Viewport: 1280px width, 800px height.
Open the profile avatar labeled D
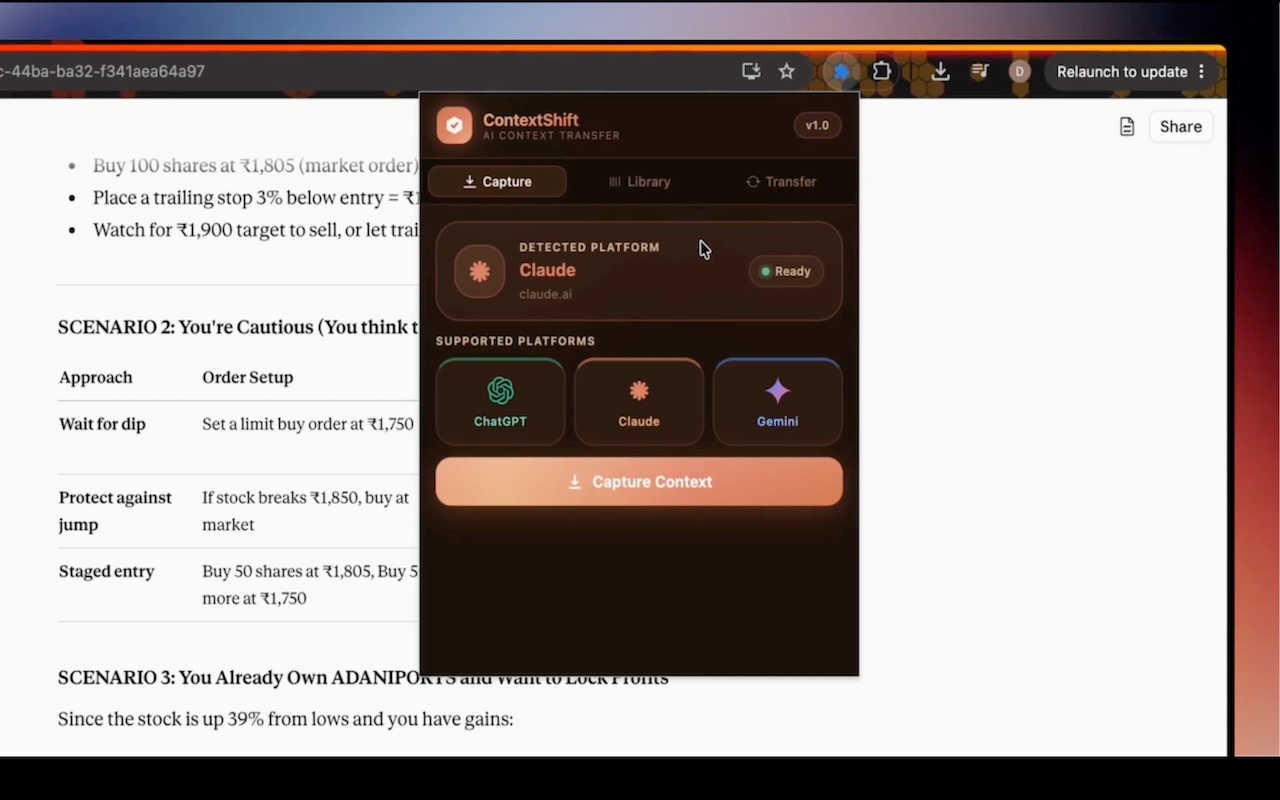coord(1019,72)
